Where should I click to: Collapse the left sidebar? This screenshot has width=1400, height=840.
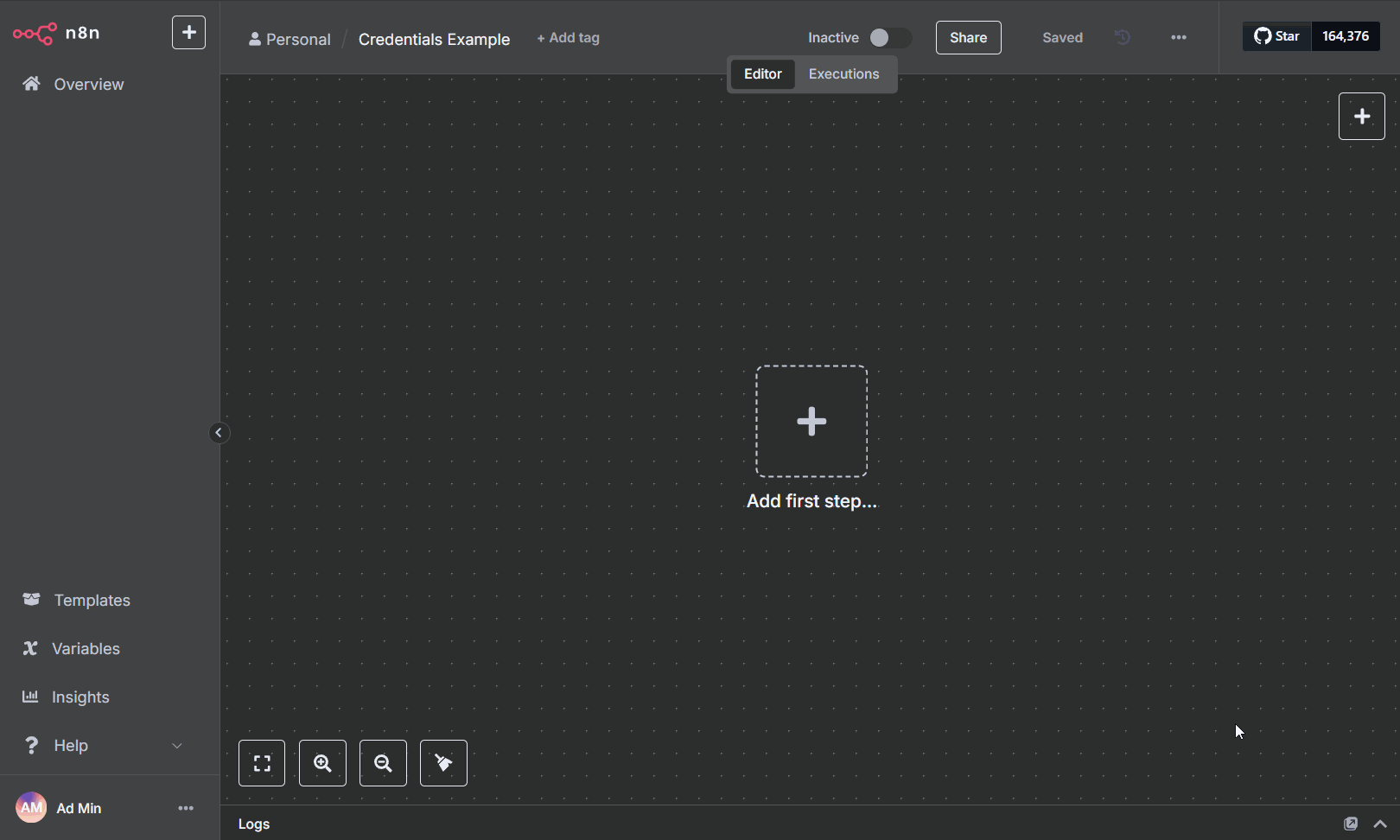tap(219, 433)
